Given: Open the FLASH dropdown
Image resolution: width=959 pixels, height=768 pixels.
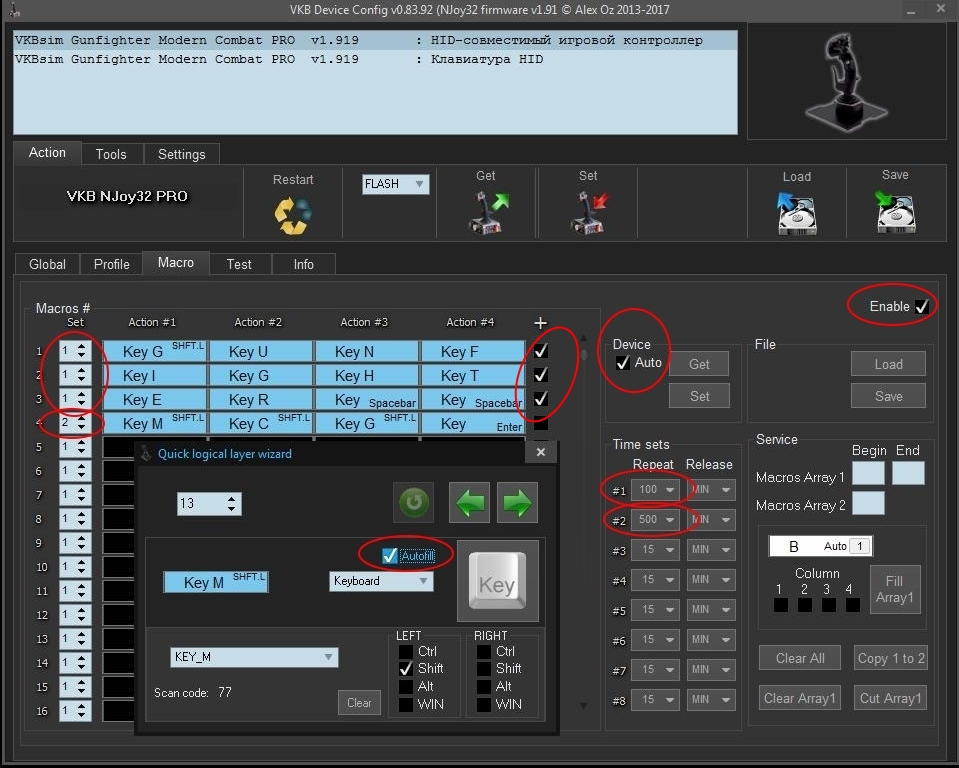Looking at the screenshot, I should pyautogui.click(x=395, y=184).
